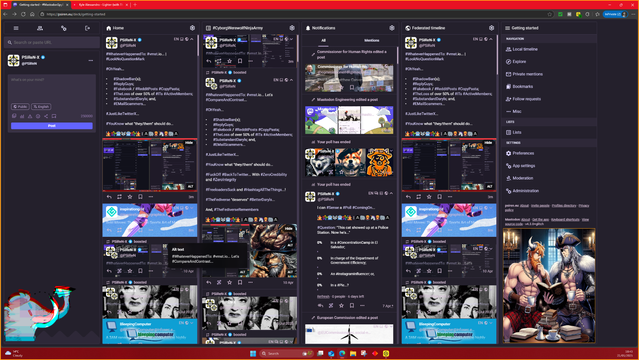Boost the top Home column post
The height and width of the screenshot is (360, 639).
pos(119,197)
